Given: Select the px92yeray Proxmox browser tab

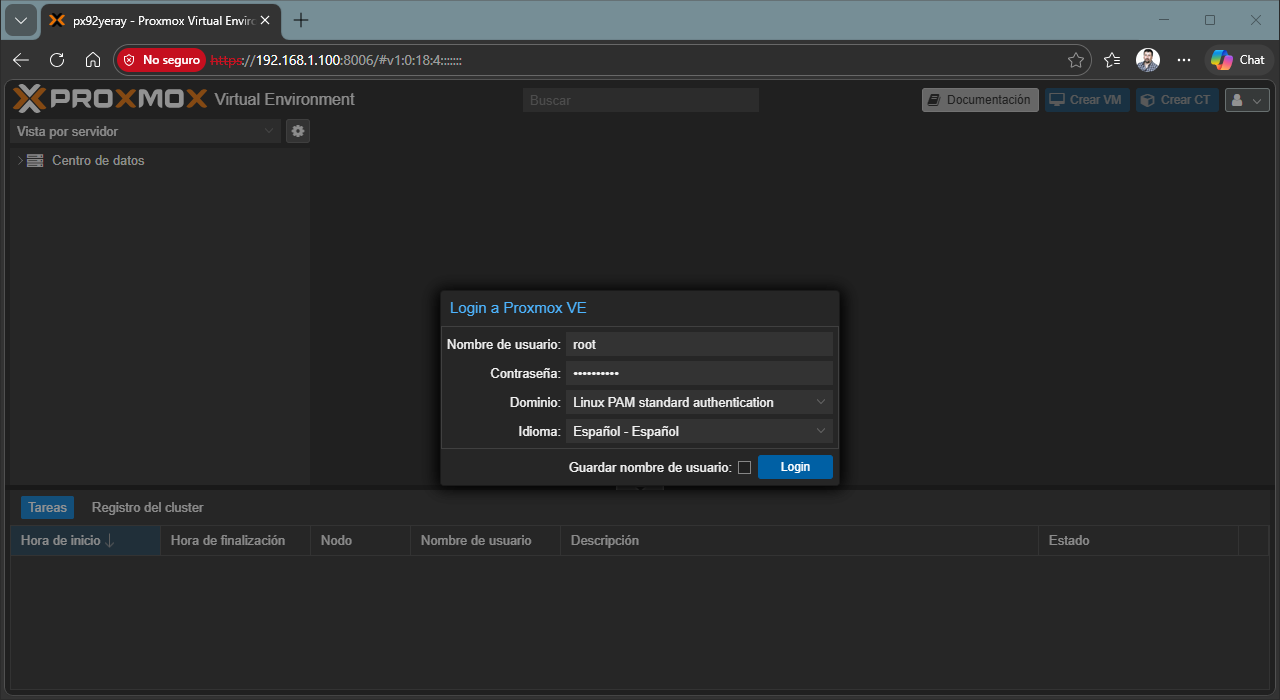Looking at the screenshot, I should pos(160,20).
